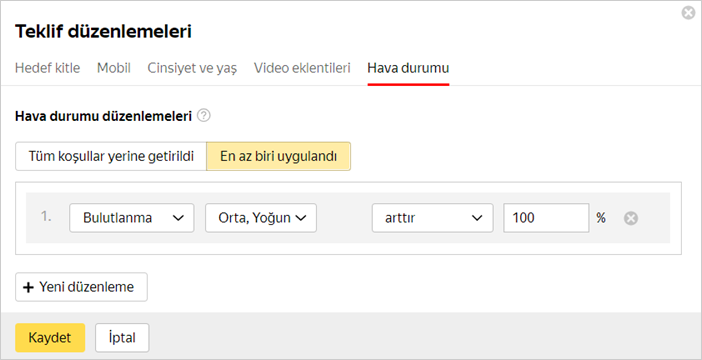Remove the Bulutlanma adjustment row

click(x=631, y=219)
